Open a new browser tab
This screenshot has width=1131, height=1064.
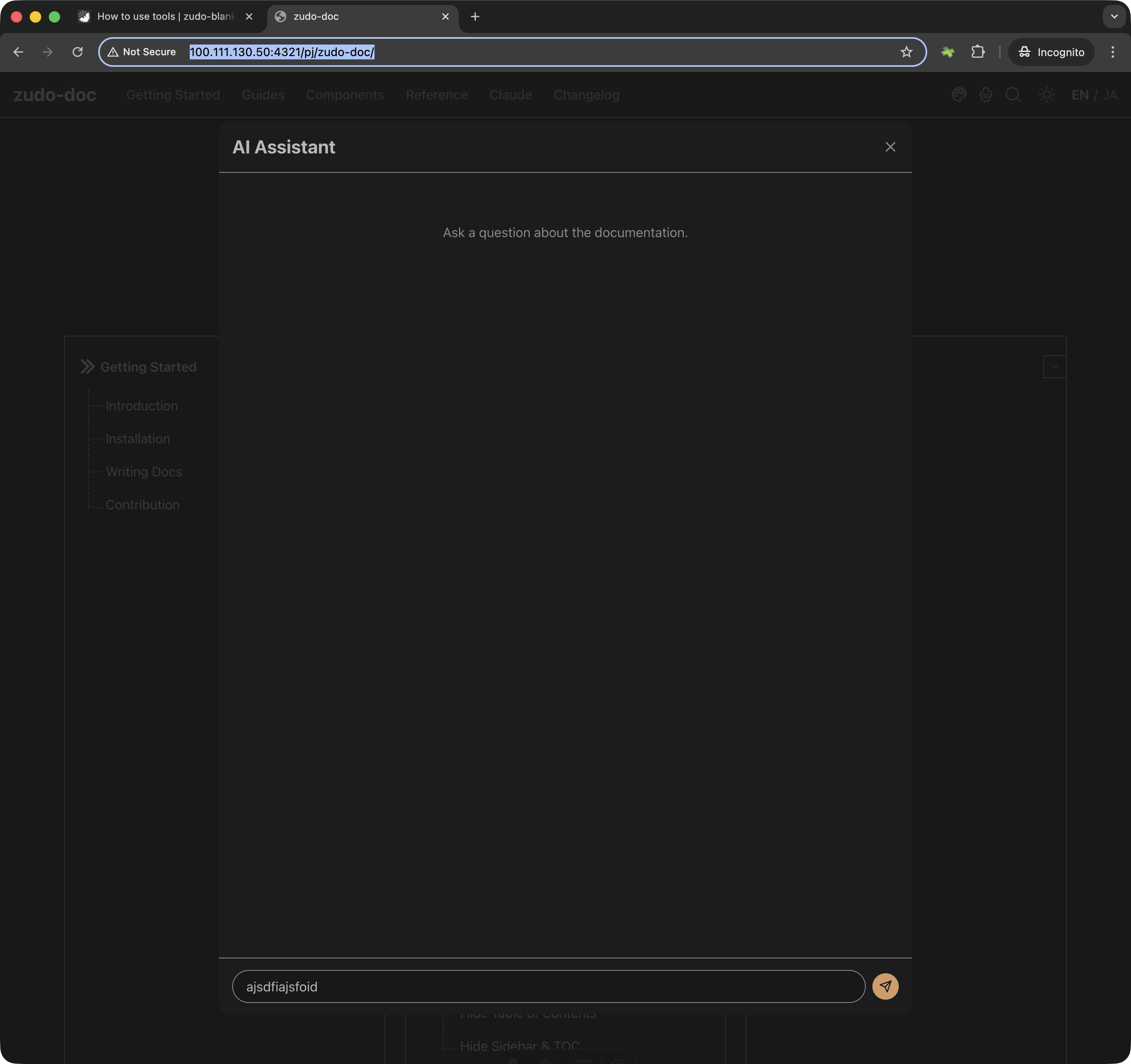tap(475, 16)
